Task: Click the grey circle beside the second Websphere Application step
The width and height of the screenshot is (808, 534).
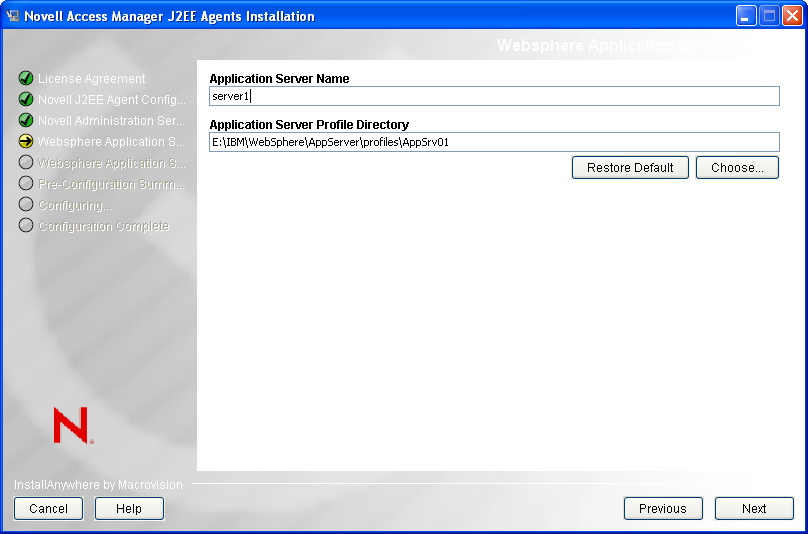Action: [26, 162]
